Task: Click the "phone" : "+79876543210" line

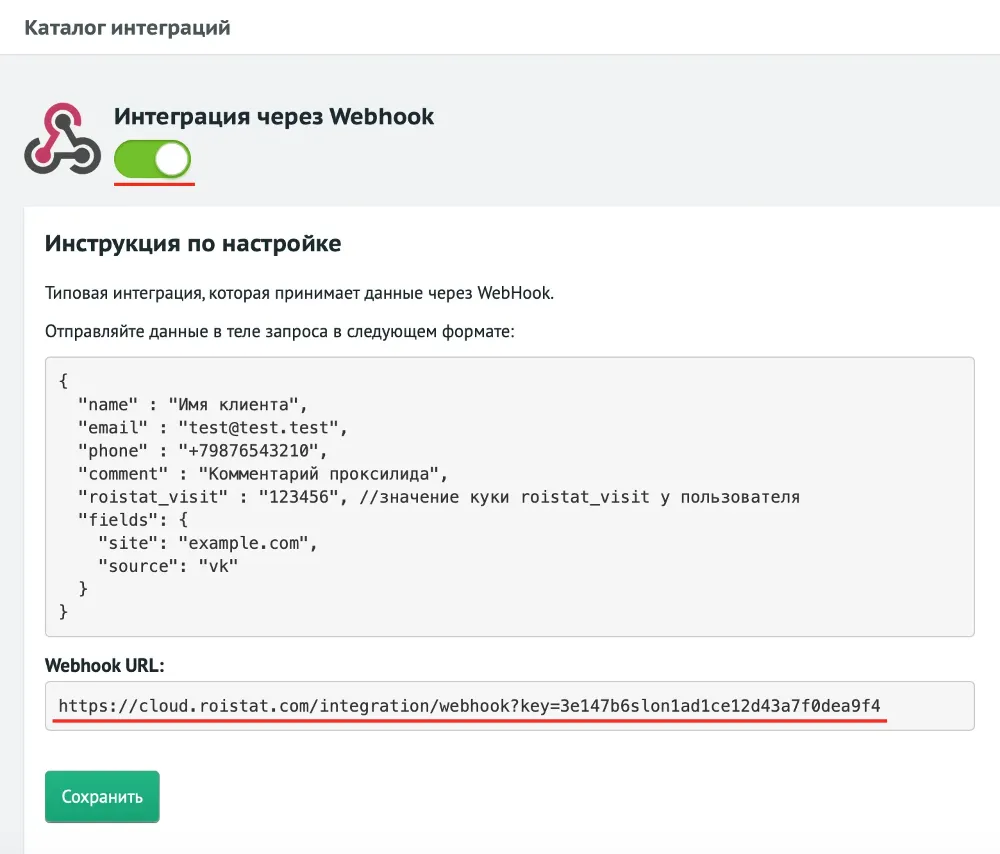Action: coord(202,450)
